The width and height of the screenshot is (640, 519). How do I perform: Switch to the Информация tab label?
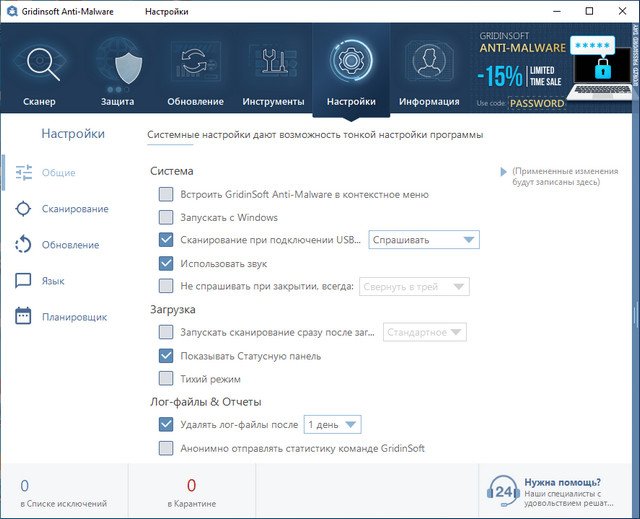429,102
